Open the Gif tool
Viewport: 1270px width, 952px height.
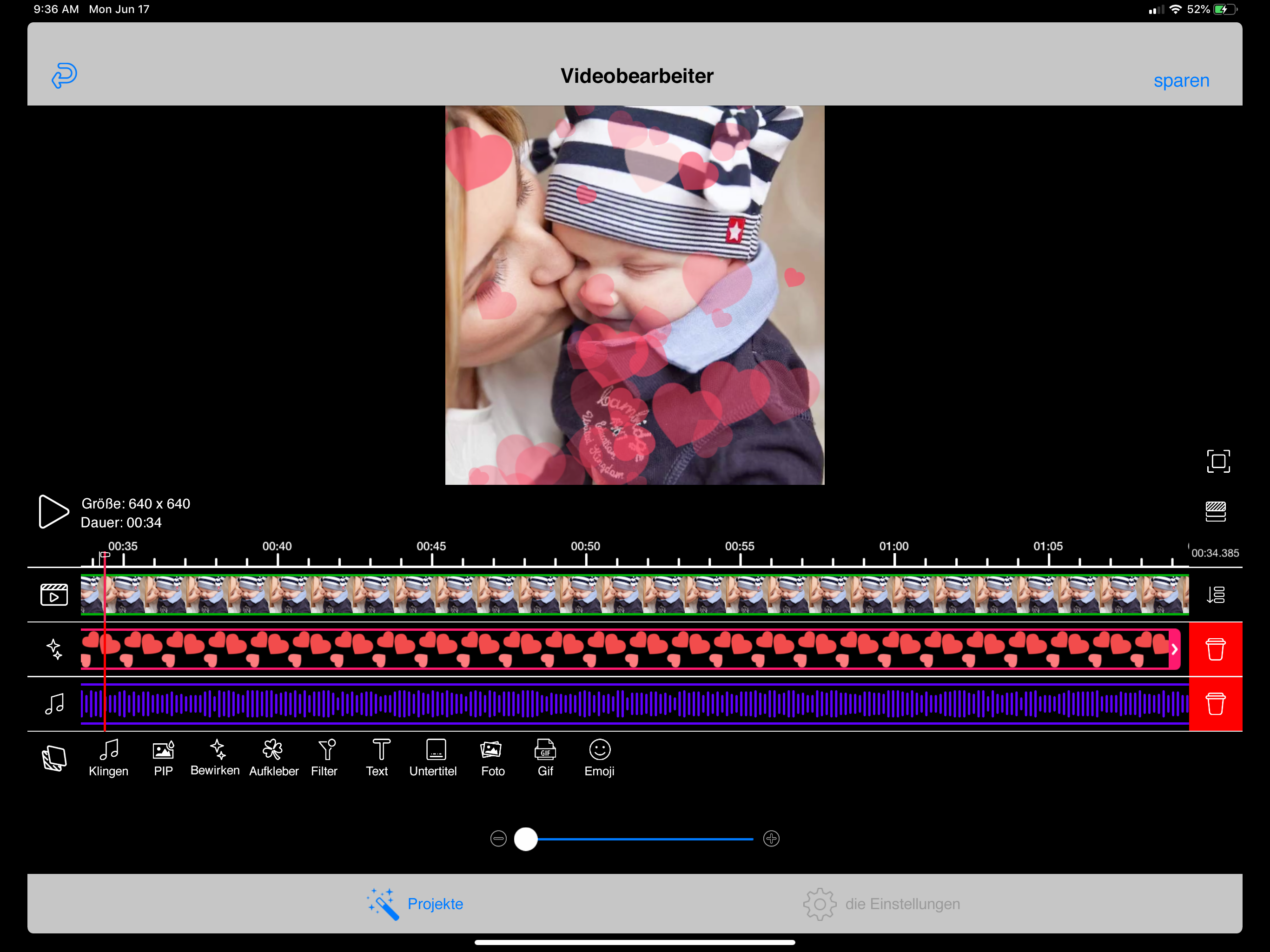pyautogui.click(x=545, y=757)
